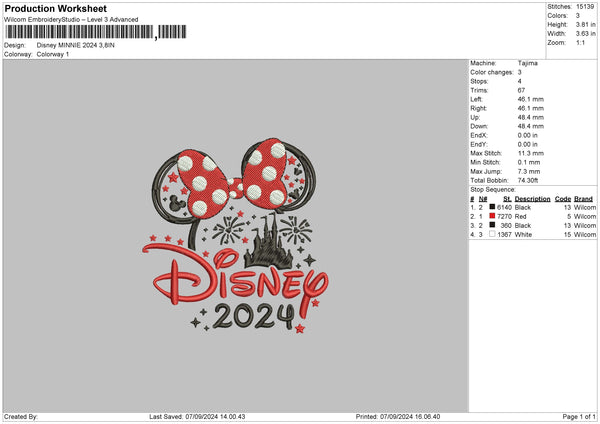
Task: Select the Trims value 67
Action: coord(521,90)
